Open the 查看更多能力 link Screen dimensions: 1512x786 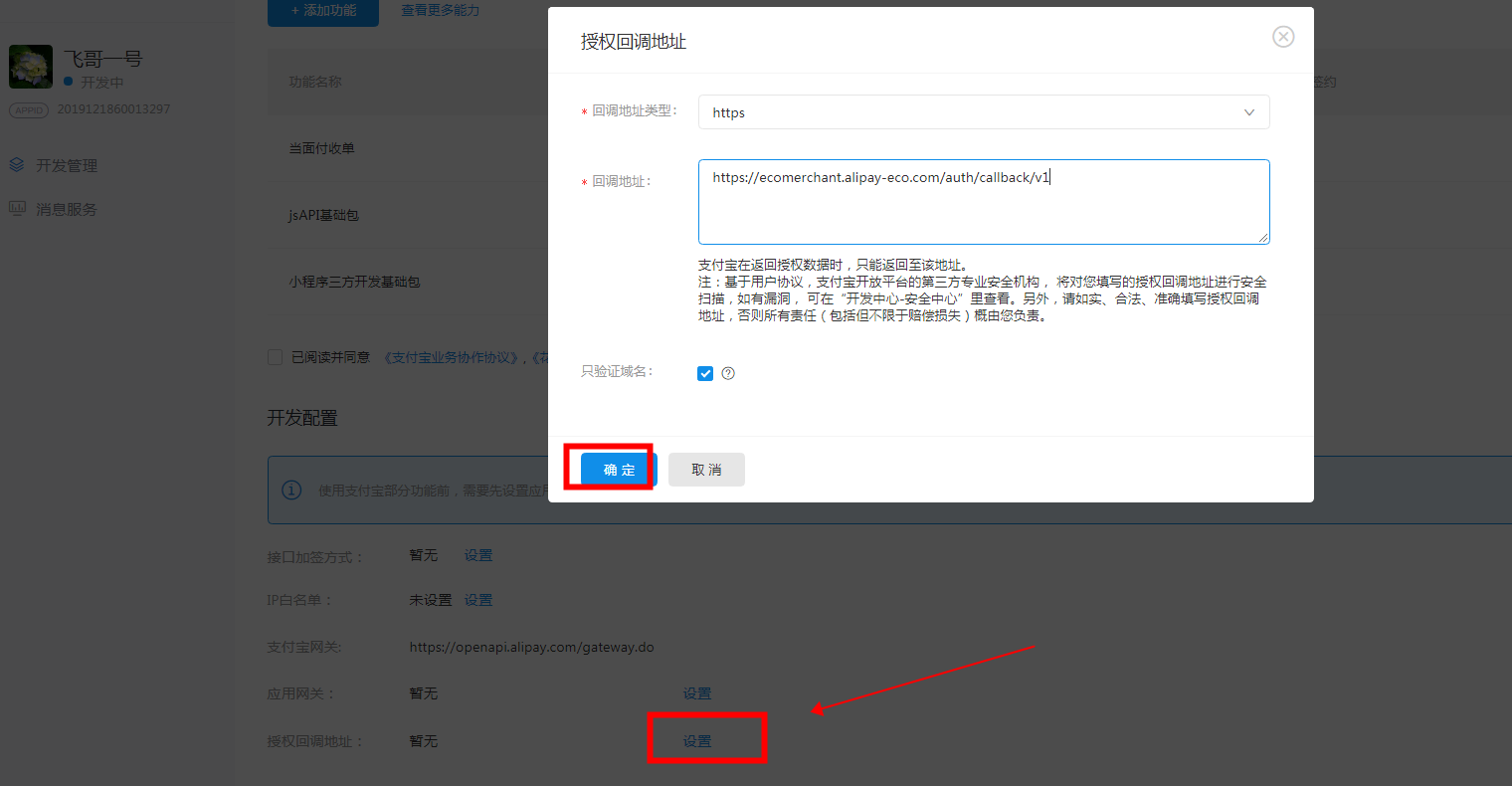[x=441, y=10]
